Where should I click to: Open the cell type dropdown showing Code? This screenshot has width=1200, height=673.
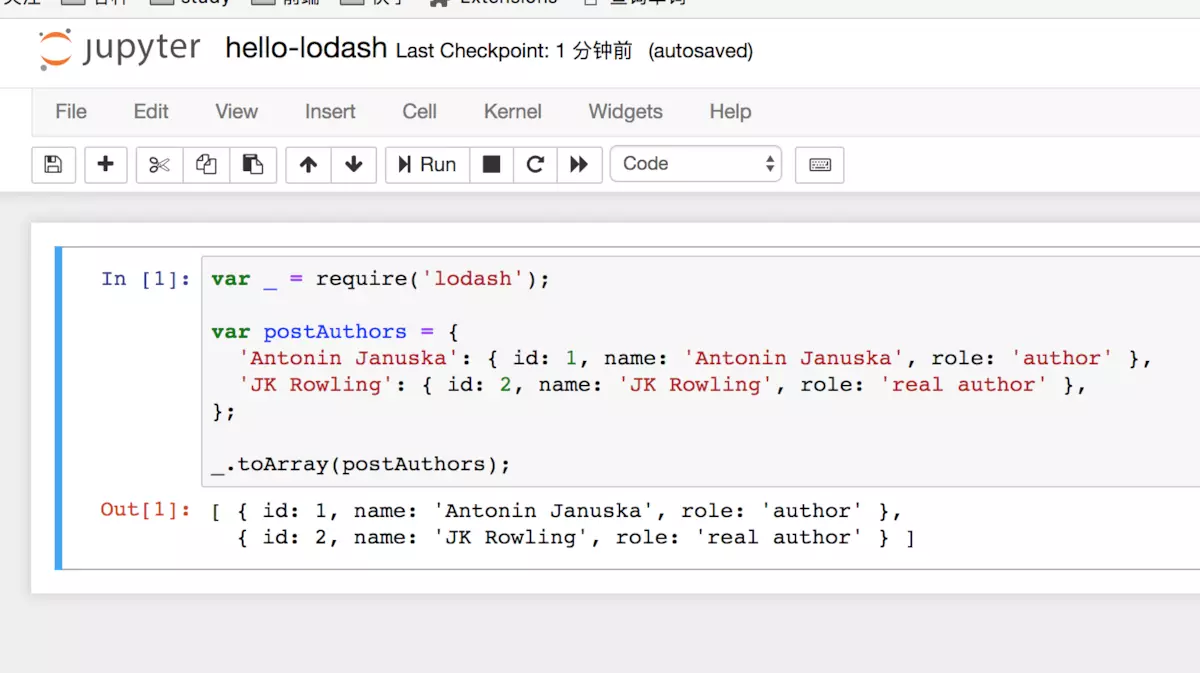coord(696,163)
